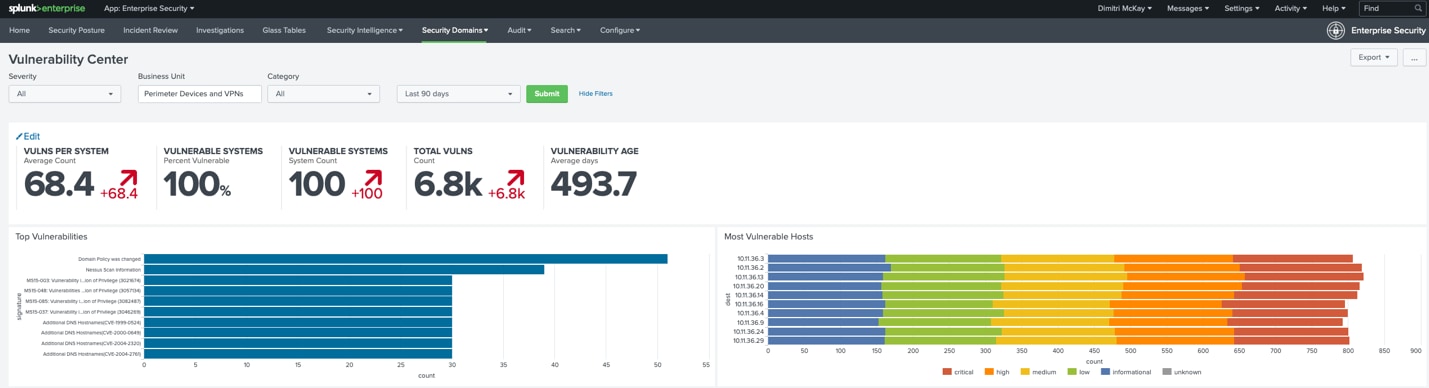Image resolution: width=1429 pixels, height=388 pixels.
Task: Click the green Submit button
Action: click(547, 94)
